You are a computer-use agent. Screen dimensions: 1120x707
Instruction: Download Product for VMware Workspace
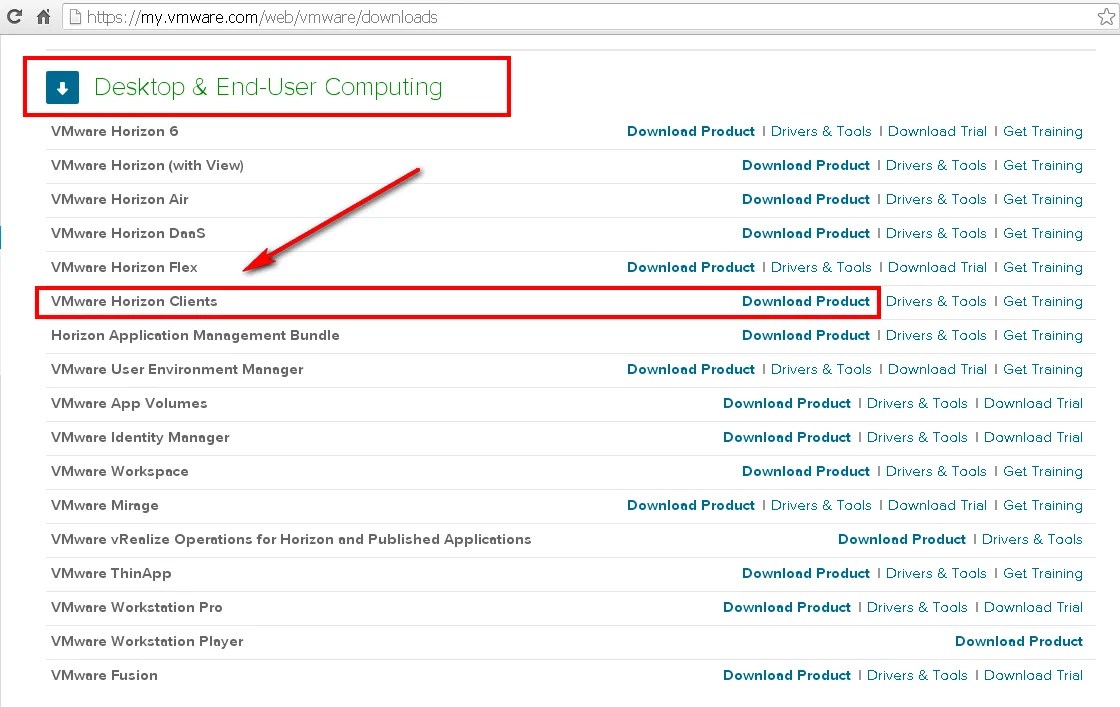click(x=806, y=471)
